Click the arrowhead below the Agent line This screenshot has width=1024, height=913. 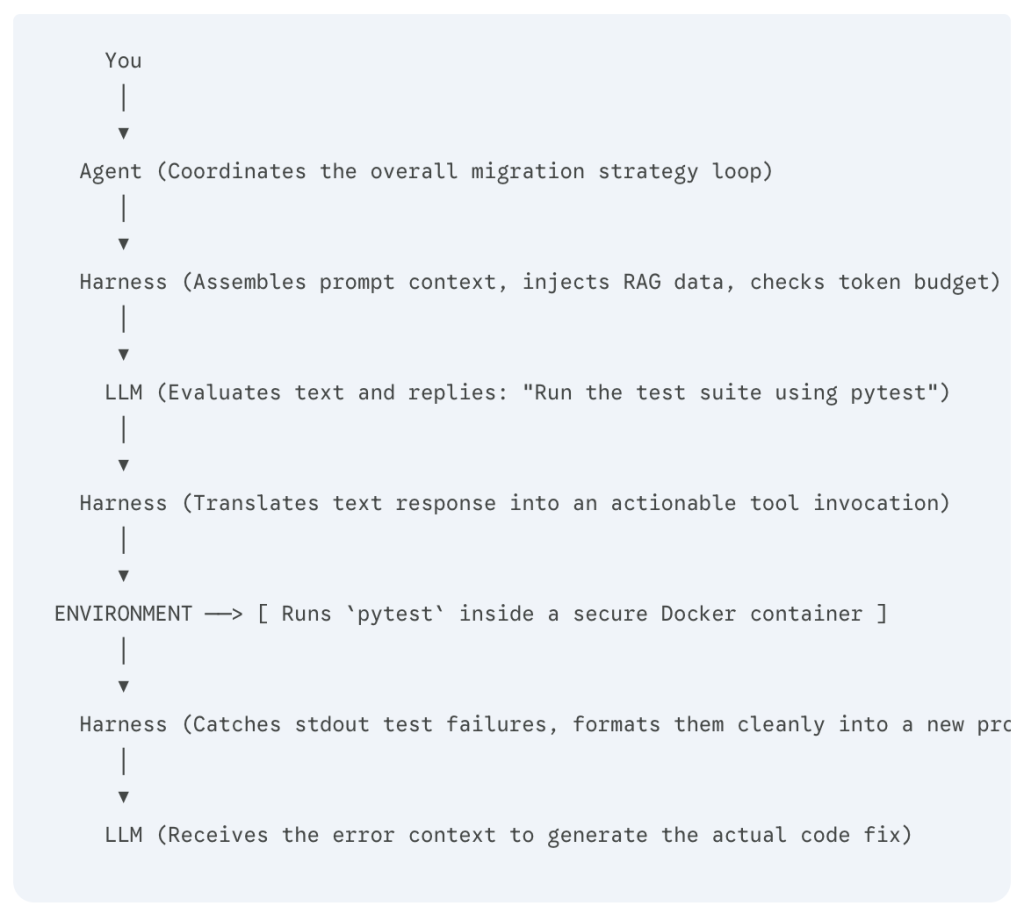123,244
